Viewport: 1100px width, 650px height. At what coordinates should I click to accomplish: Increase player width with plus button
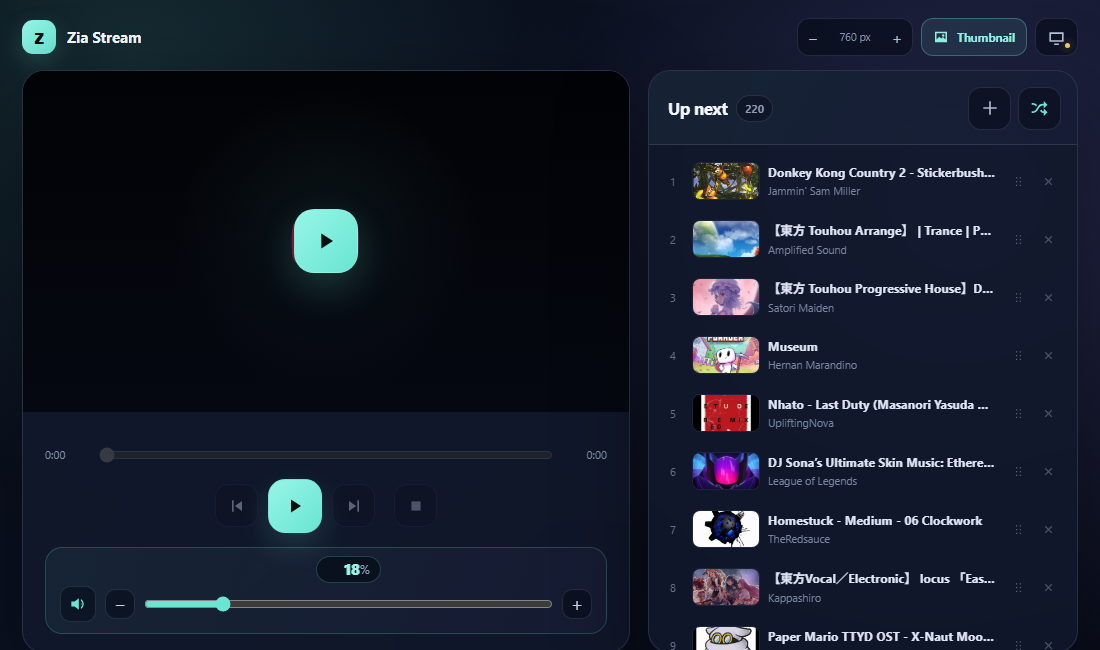(x=897, y=38)
